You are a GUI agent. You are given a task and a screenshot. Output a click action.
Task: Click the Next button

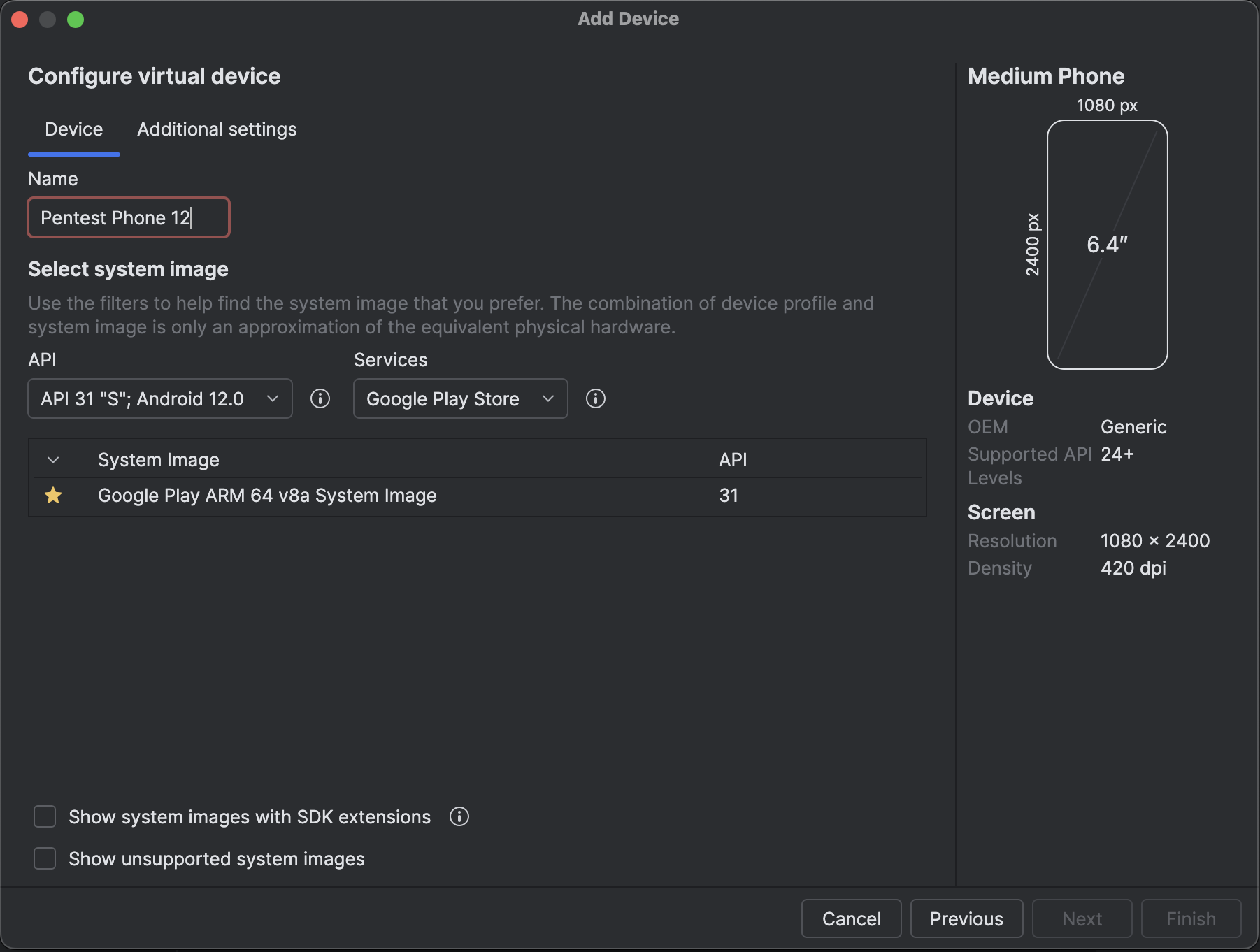click(x=1082, y=918)
